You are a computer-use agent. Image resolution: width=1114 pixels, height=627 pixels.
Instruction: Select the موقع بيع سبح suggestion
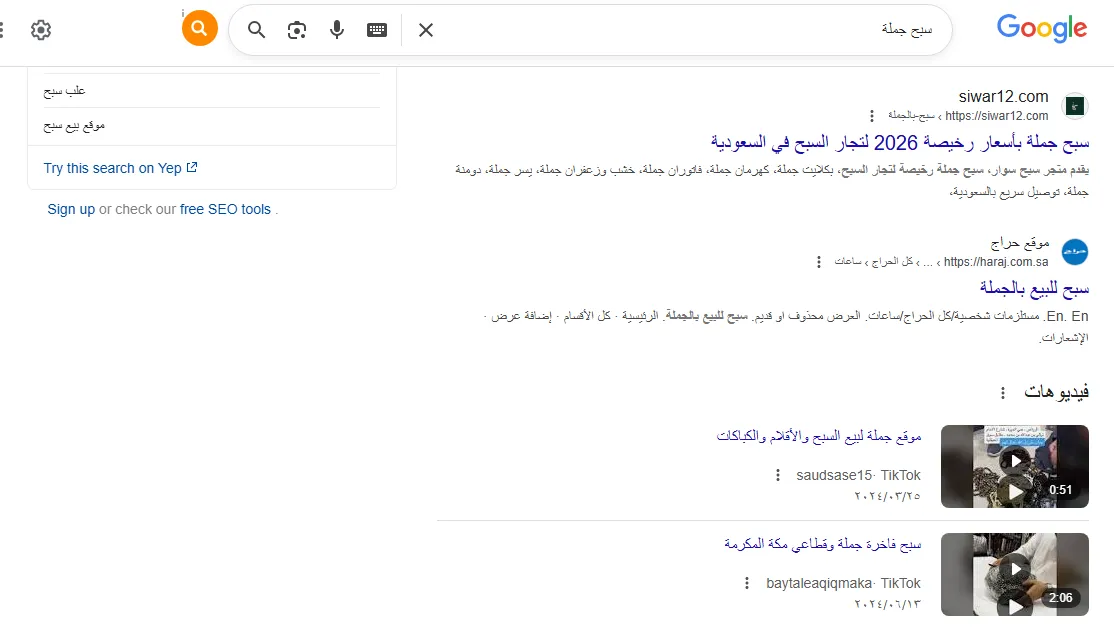[x=74, y=125]
